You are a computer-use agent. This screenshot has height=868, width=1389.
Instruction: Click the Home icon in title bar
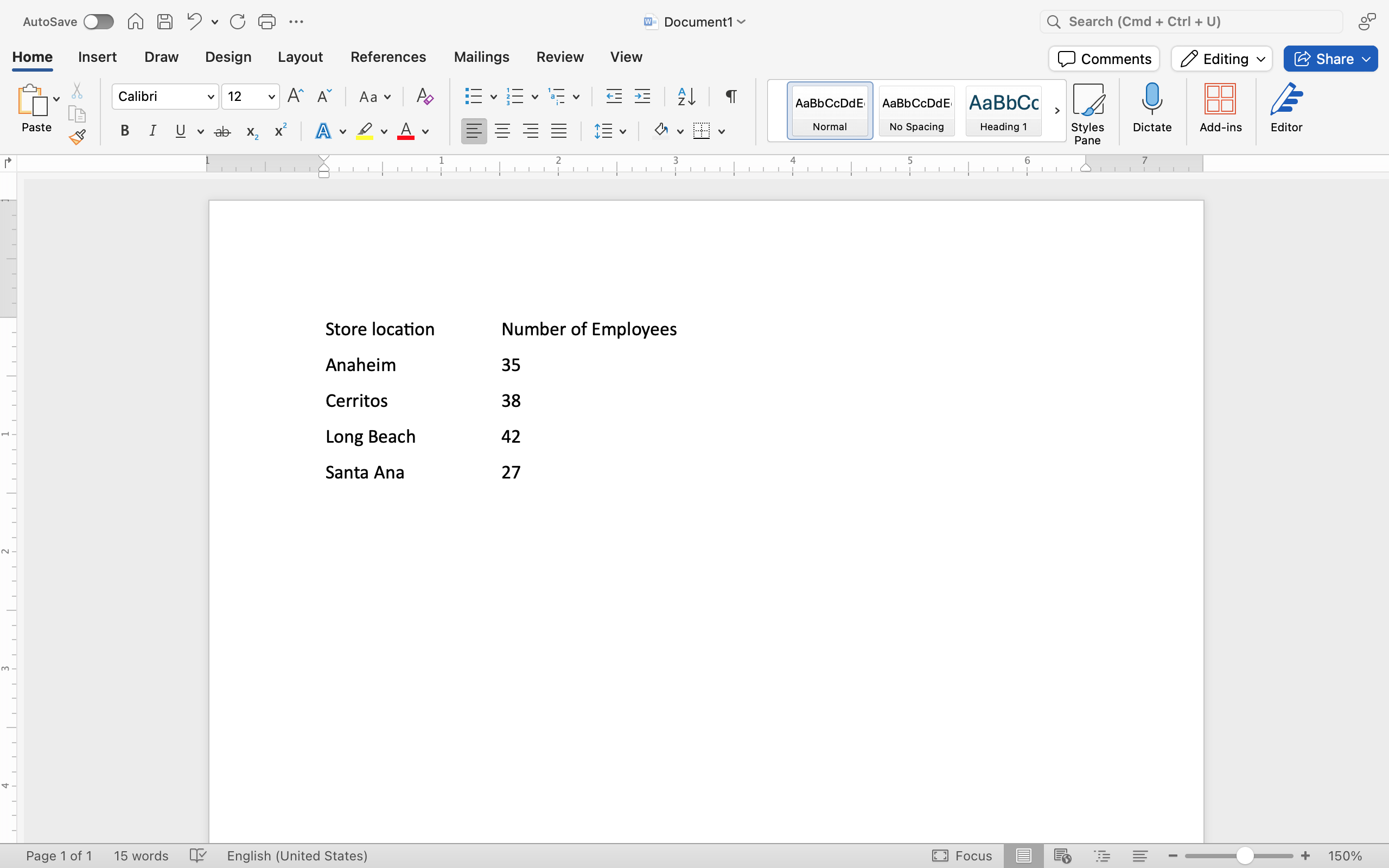[136, 22]
